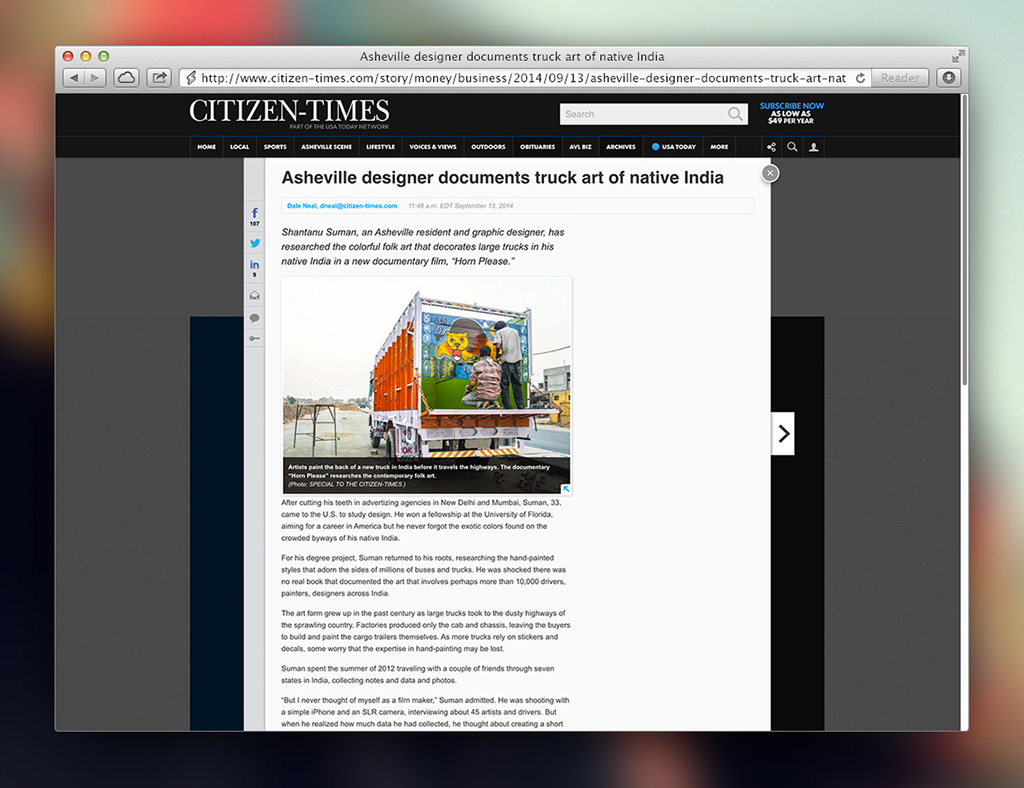Click the page's vertical scrollbar thumb
This screenshot has width=1024, height=788.
point(964,242)
